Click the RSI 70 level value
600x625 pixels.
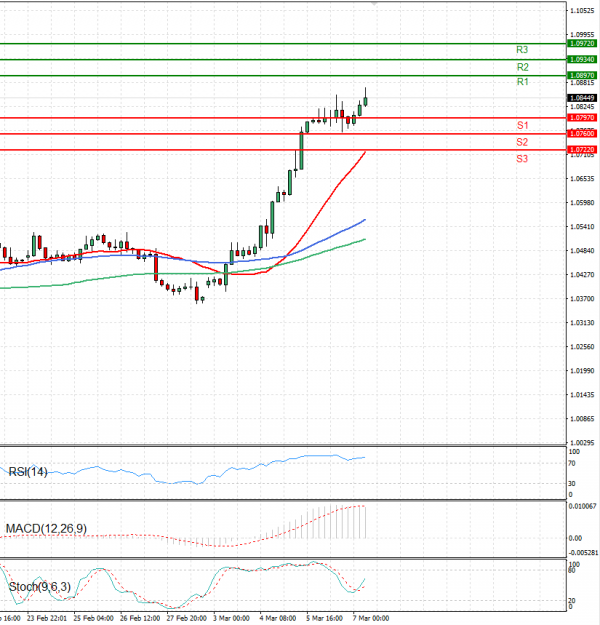coord(572,464)
